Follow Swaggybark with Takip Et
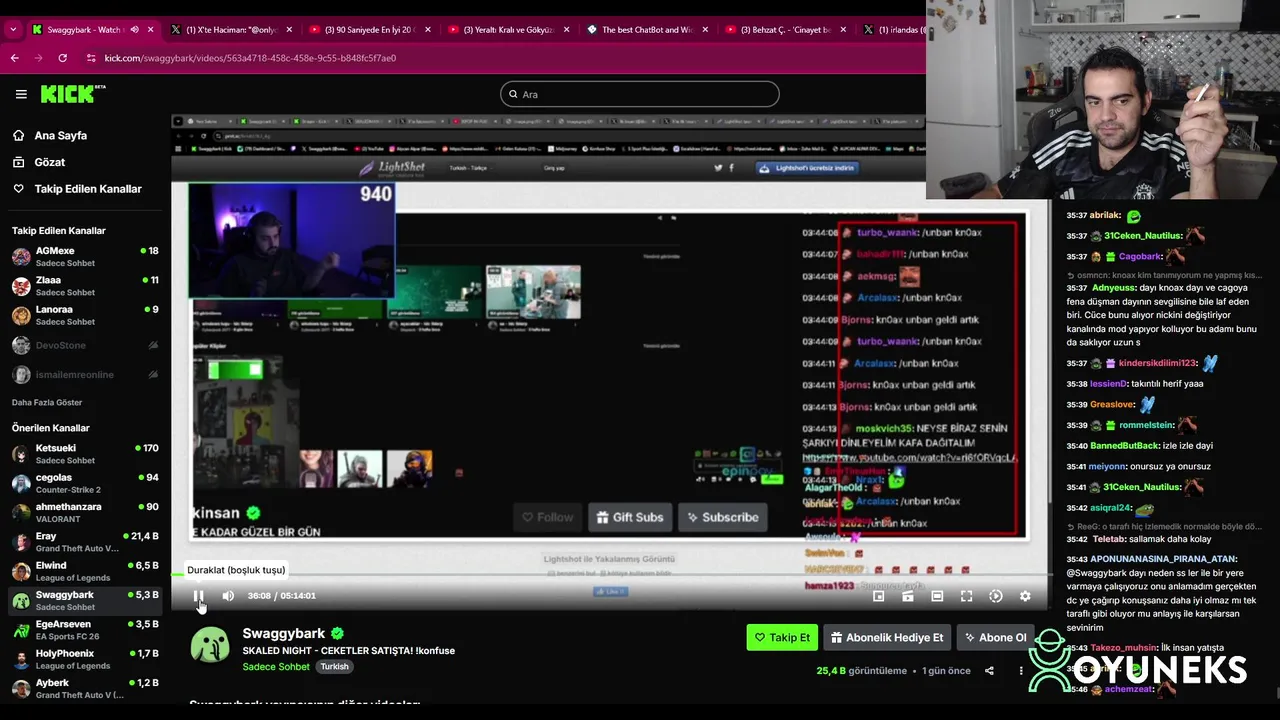 [782, 637]
